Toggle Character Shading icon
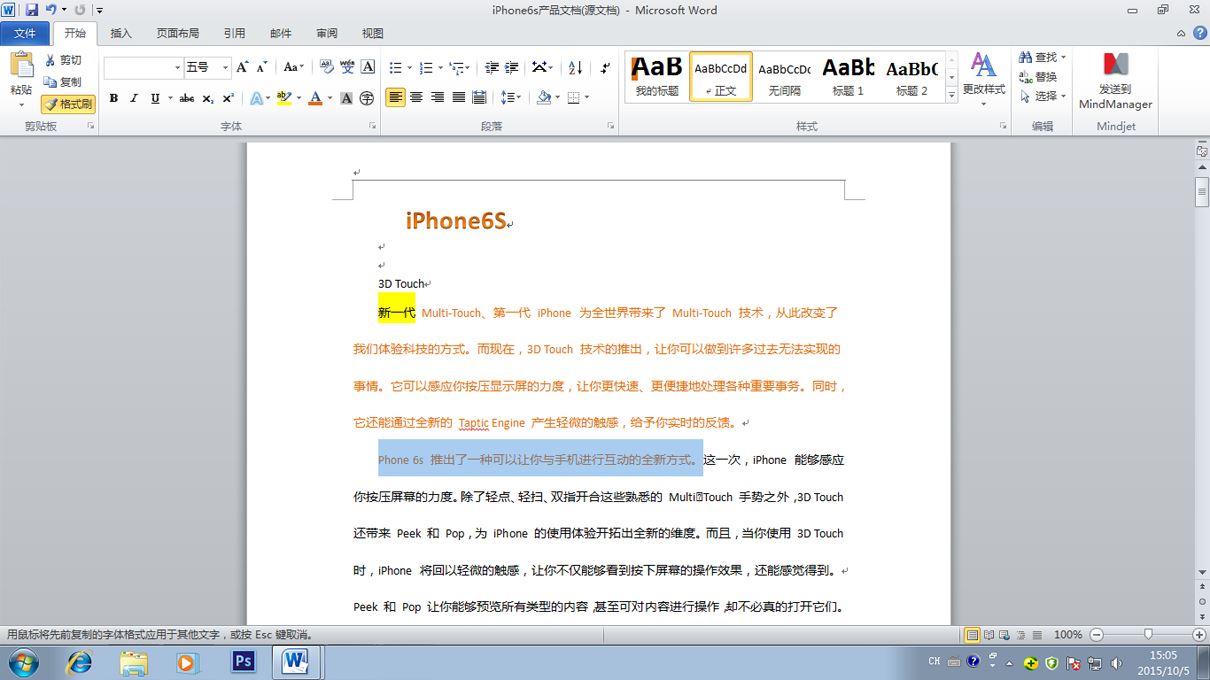This screenshot has width=1210, height=680. coord(346,98)
